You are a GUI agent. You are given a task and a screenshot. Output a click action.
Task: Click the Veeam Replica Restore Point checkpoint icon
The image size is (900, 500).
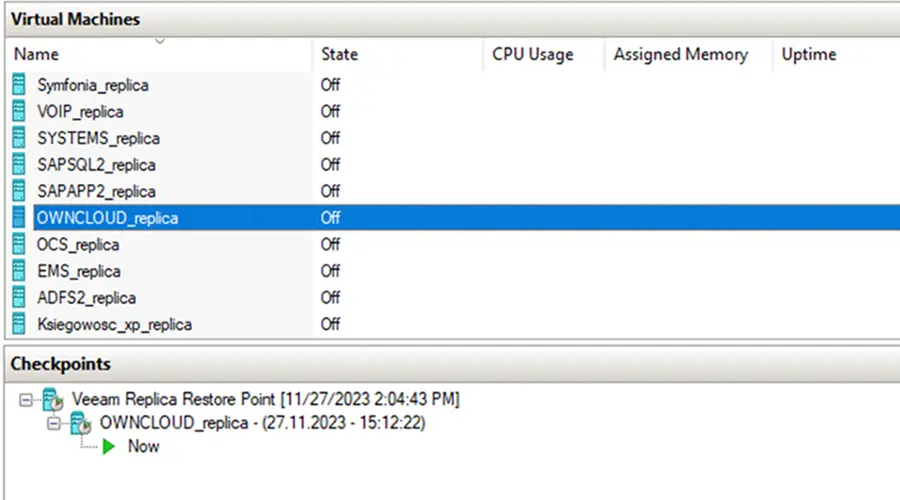click(50, 400)
